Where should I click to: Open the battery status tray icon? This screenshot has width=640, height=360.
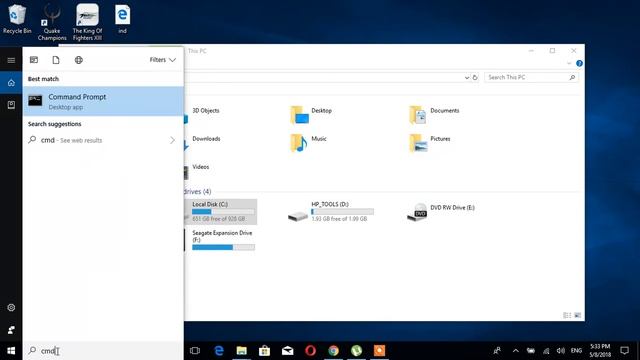click(531, 351)
